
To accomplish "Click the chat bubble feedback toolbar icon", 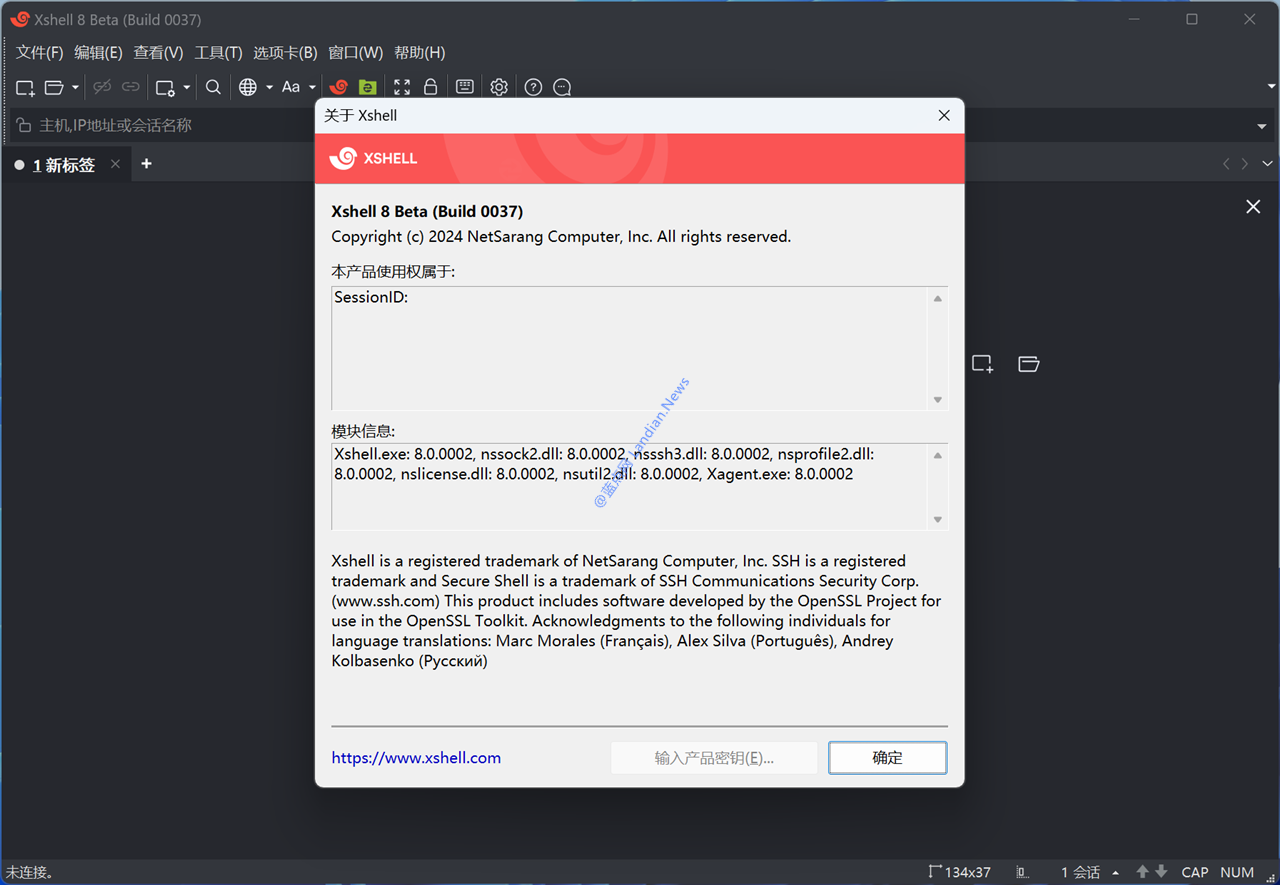I will pyautogui.click(x=562, y=88).
